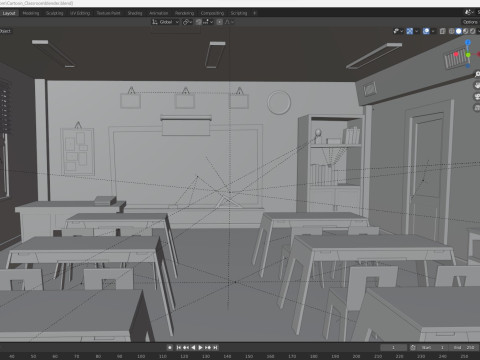The height and width of the screenshot is (360, 480).
Task: Toggle the camera view icon
Action: pos(477,96)
